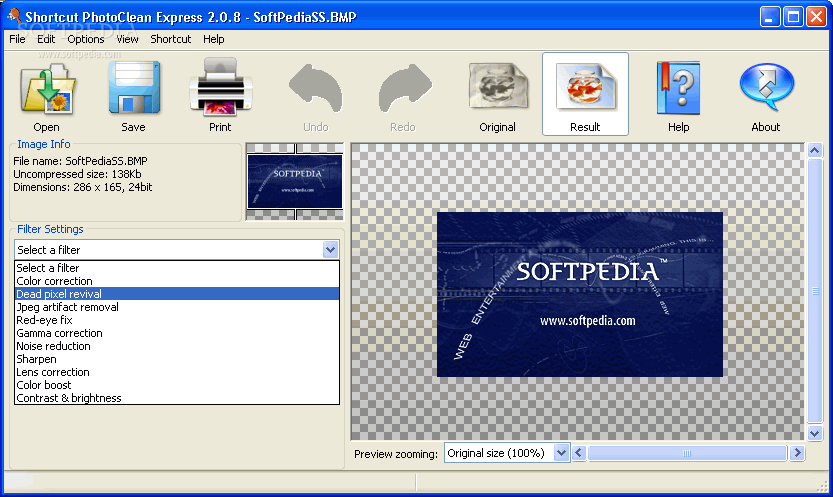The height and width of the screenshot is (497, 833).
Task: Click the grayed Undo arrow icon
Action: (x=316, y=88)
